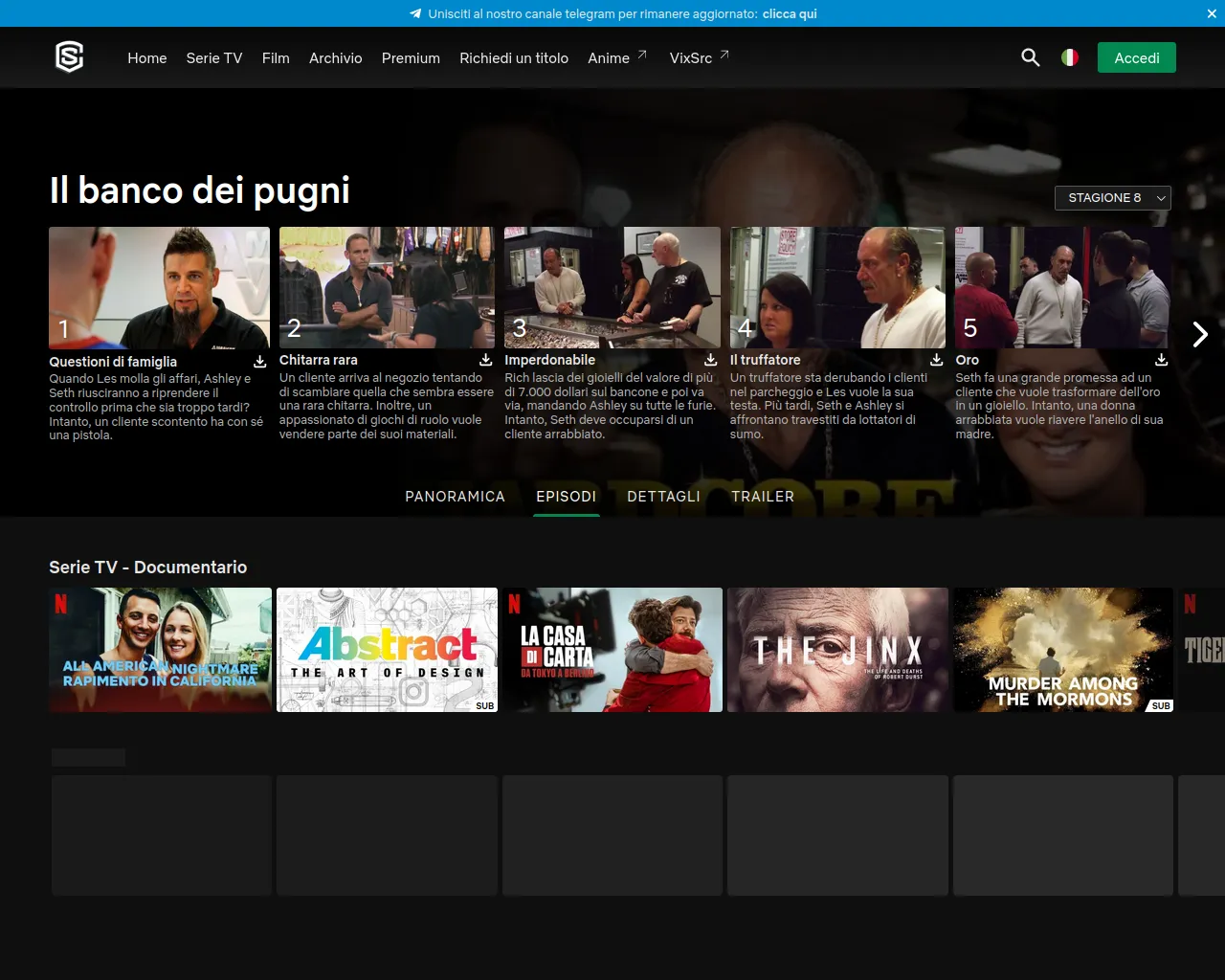The width and height of the screenshot is (1225, 980).
Task: Select the Dettagli tab
Action: (x=663, y=496)
